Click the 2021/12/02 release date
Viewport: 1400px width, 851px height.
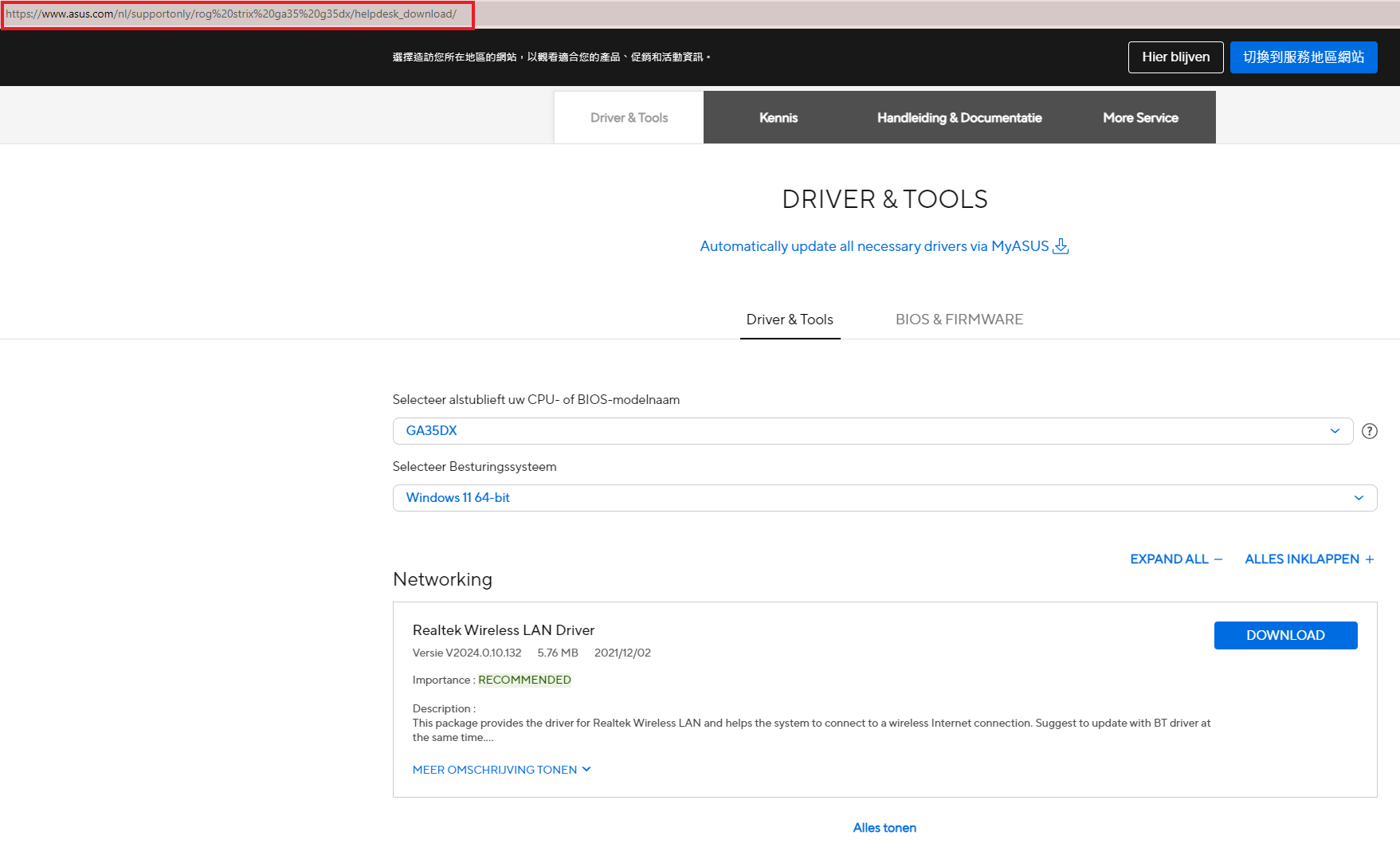(x=622, y=653)
